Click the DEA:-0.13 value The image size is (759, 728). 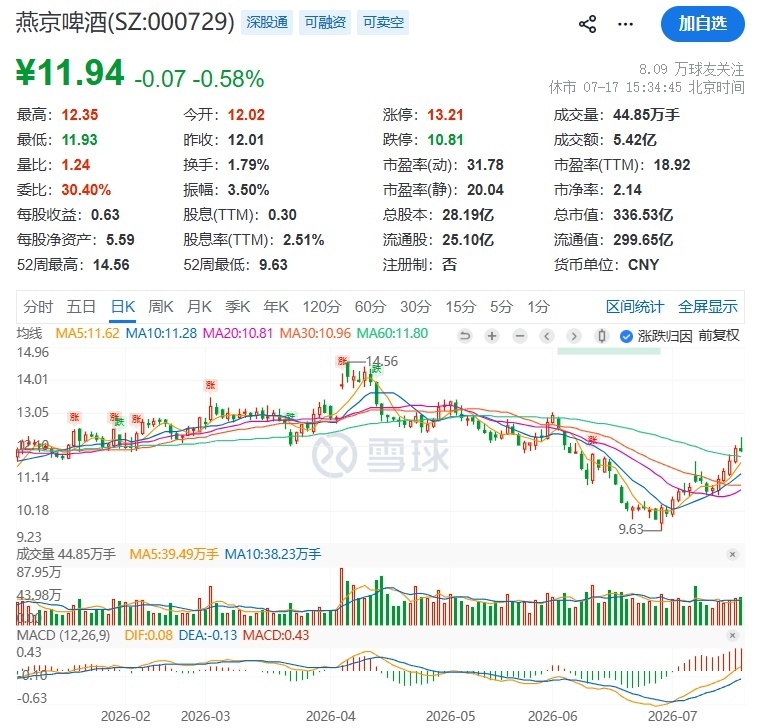208,635
